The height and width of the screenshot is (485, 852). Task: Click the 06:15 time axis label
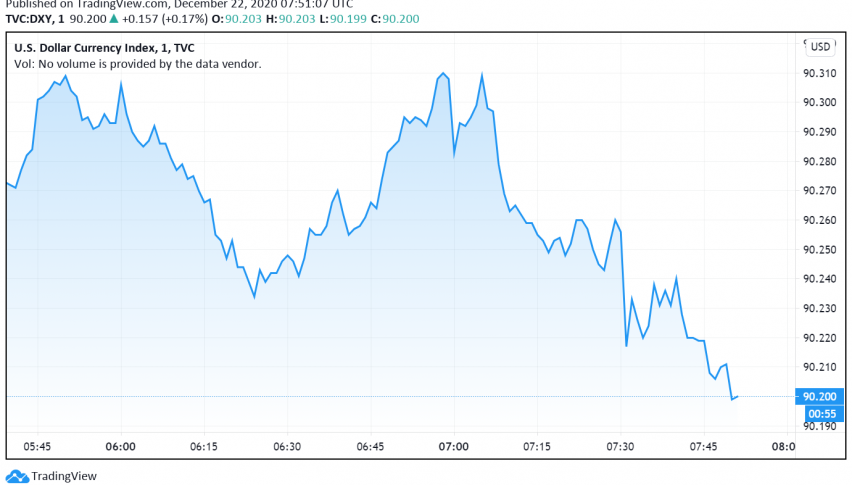point(204,446)
